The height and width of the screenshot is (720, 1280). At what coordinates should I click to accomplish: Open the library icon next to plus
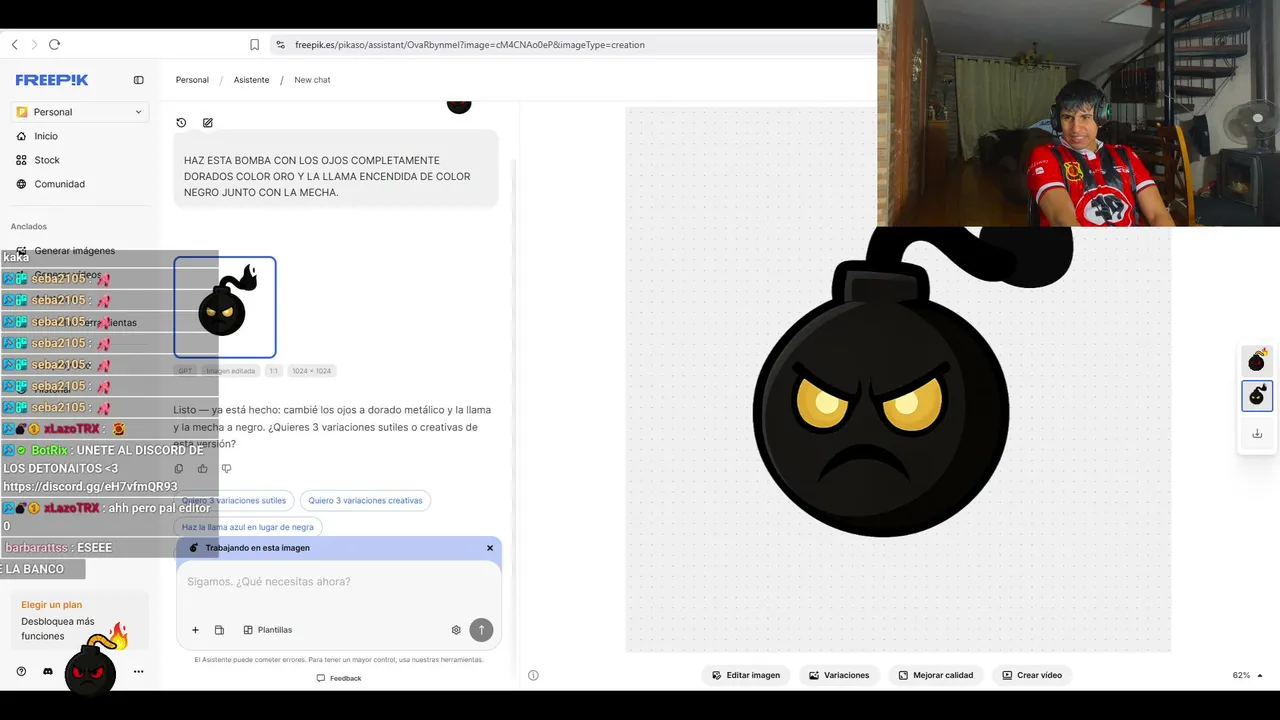pyautogui.click(x=219, y=630)
